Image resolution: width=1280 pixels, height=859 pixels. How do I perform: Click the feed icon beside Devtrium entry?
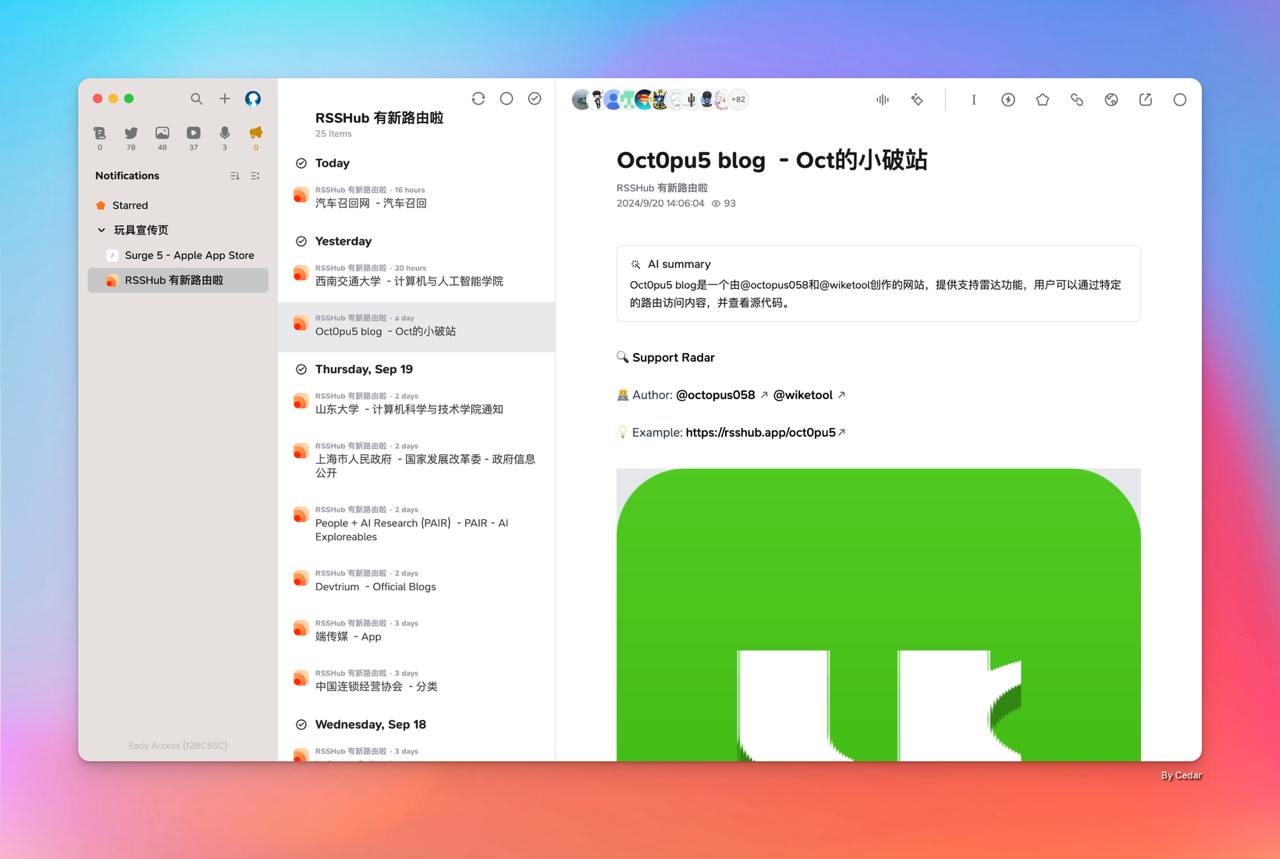(x=300, y=579)
